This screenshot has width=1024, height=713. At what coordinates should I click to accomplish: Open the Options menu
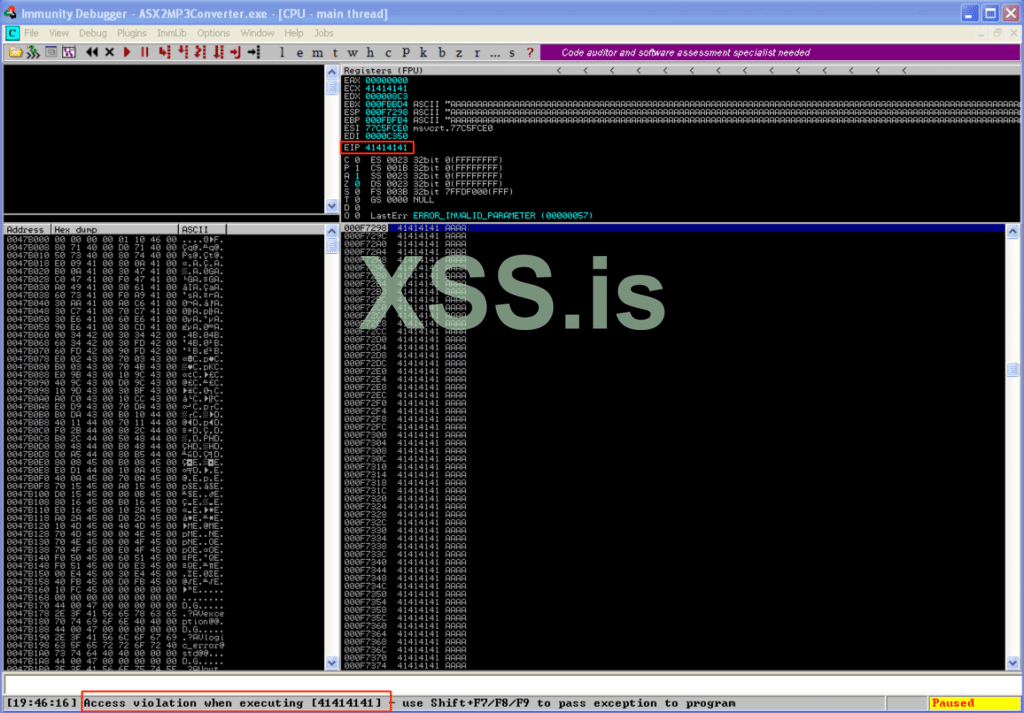click(214, 33)
